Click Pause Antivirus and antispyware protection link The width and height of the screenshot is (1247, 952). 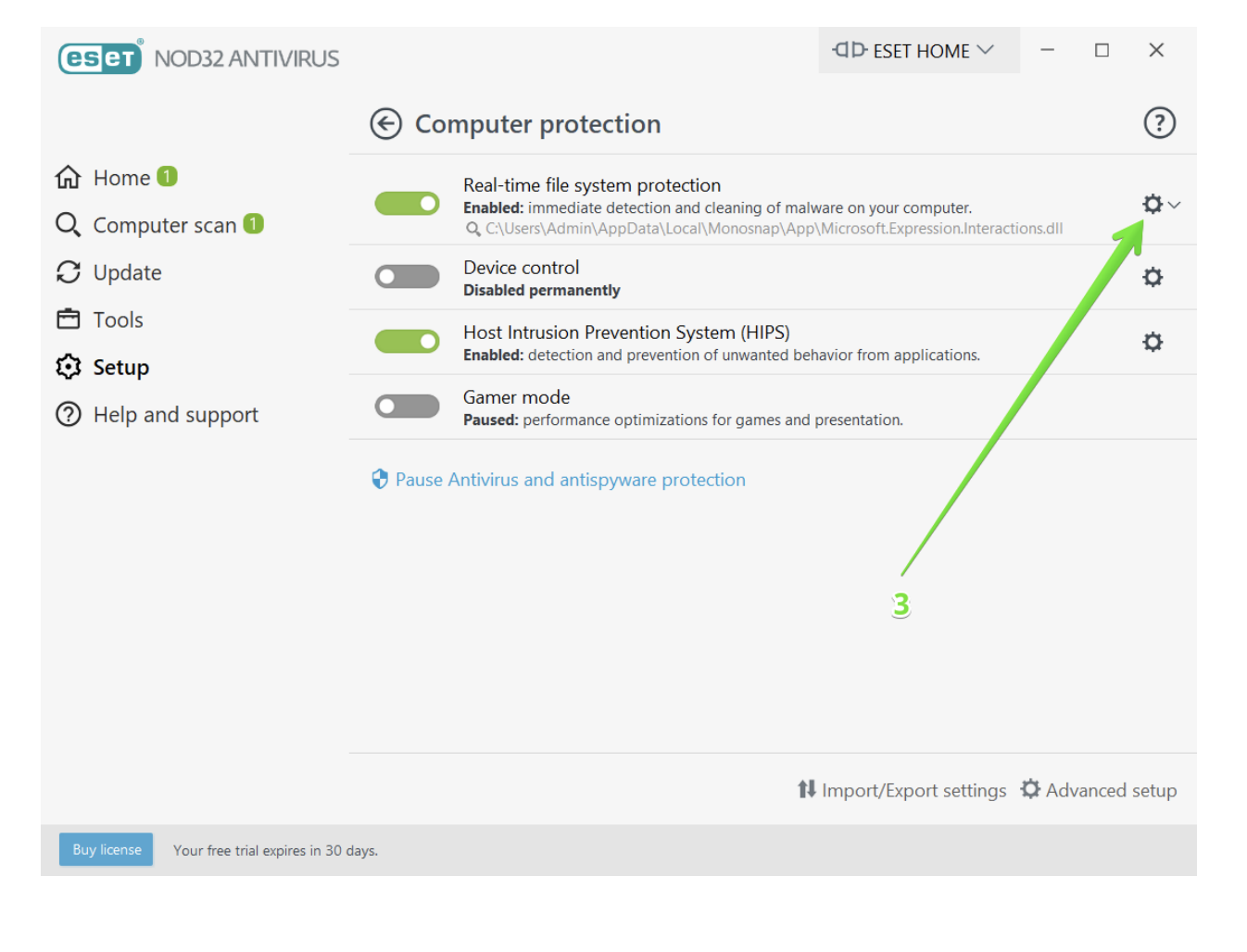570,480
